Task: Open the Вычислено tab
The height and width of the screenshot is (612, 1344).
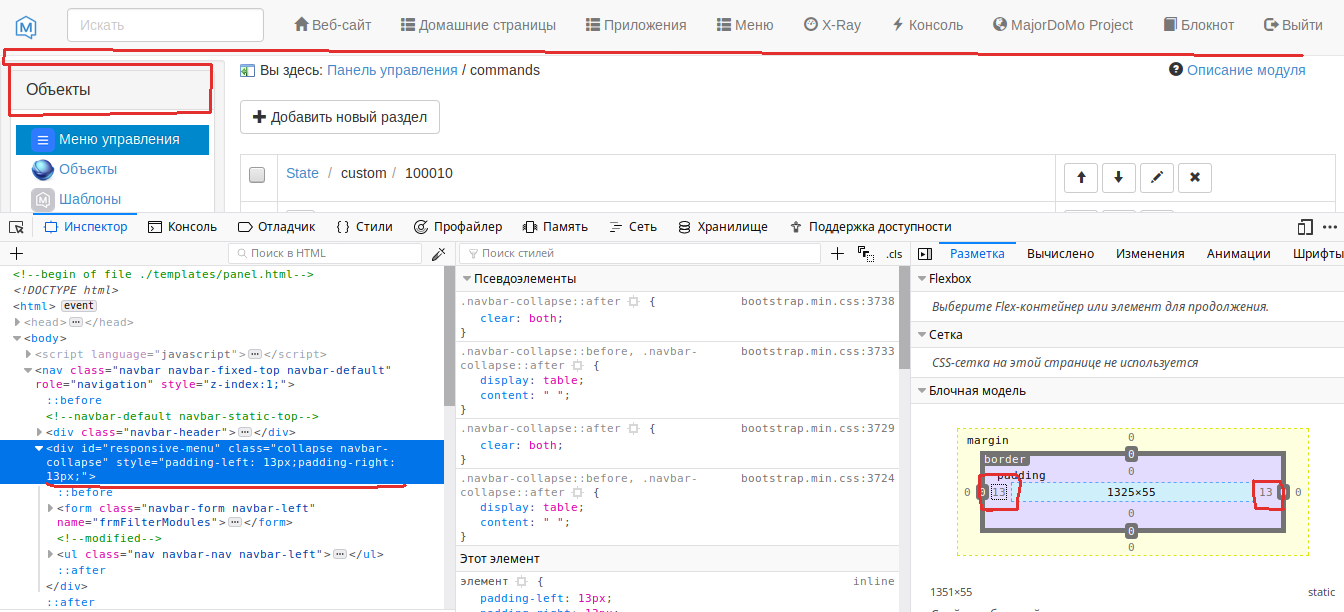Action: [1060, 254]
